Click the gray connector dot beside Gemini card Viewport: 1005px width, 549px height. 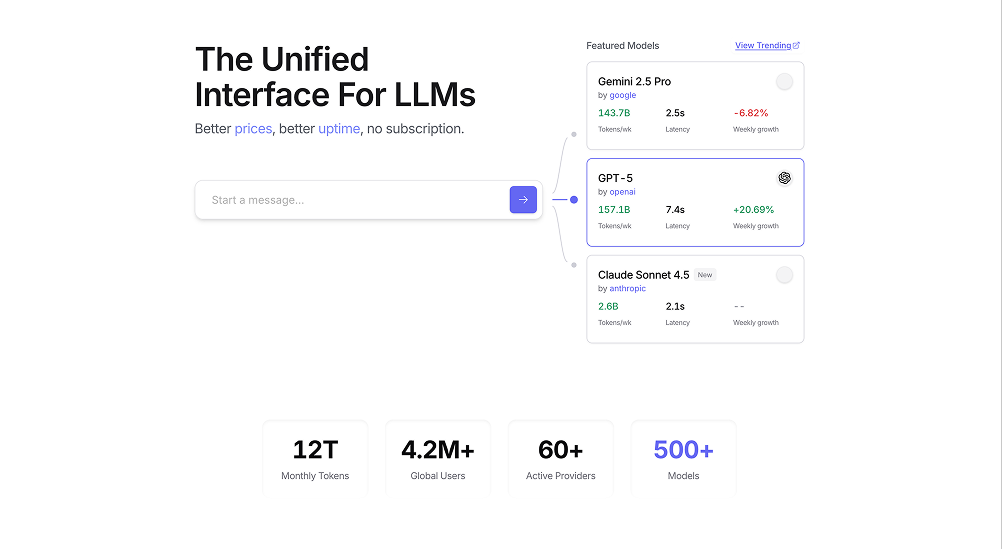pyautogui.click(x=574, y=133)
